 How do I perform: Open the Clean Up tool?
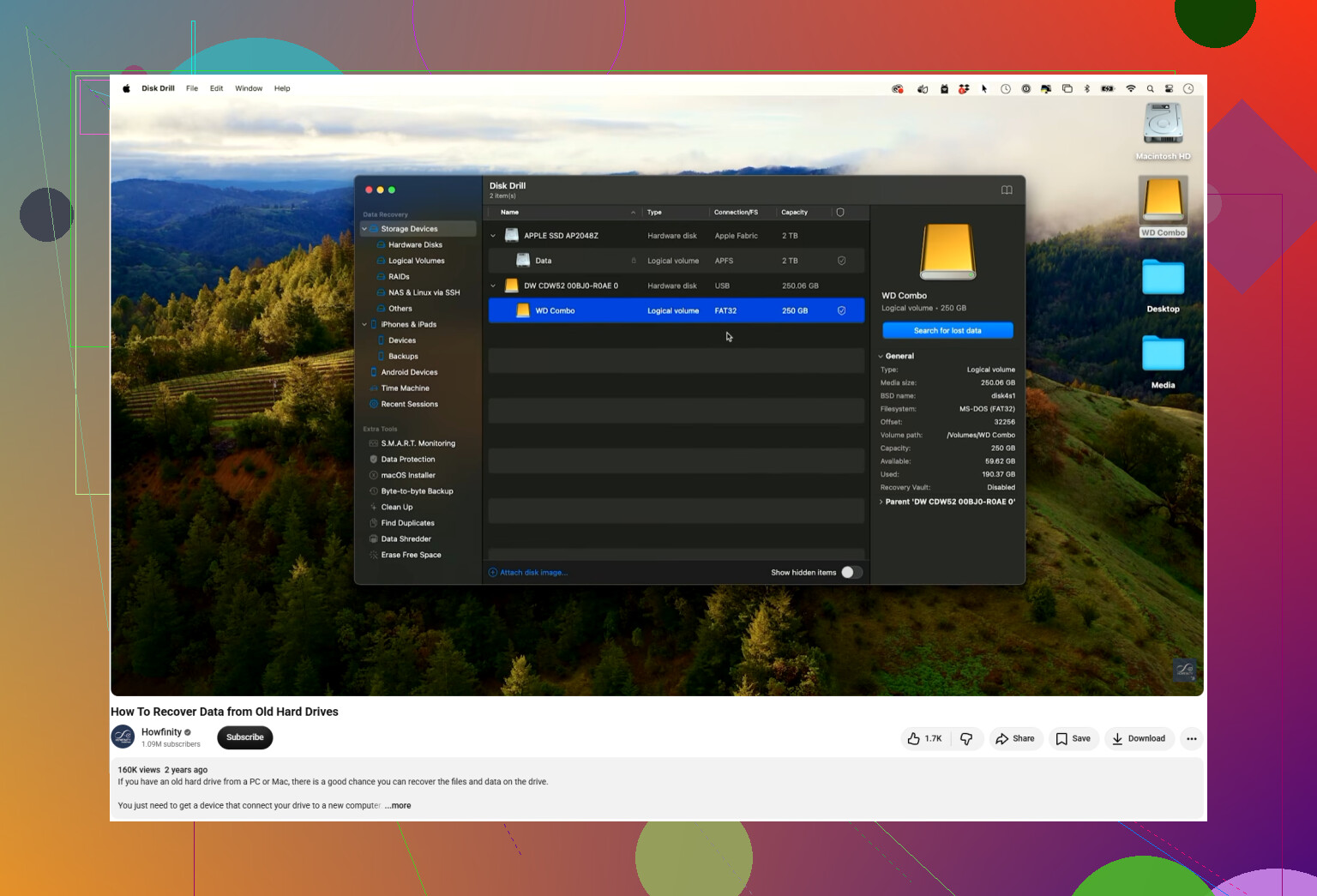click(x=396, y=508)
